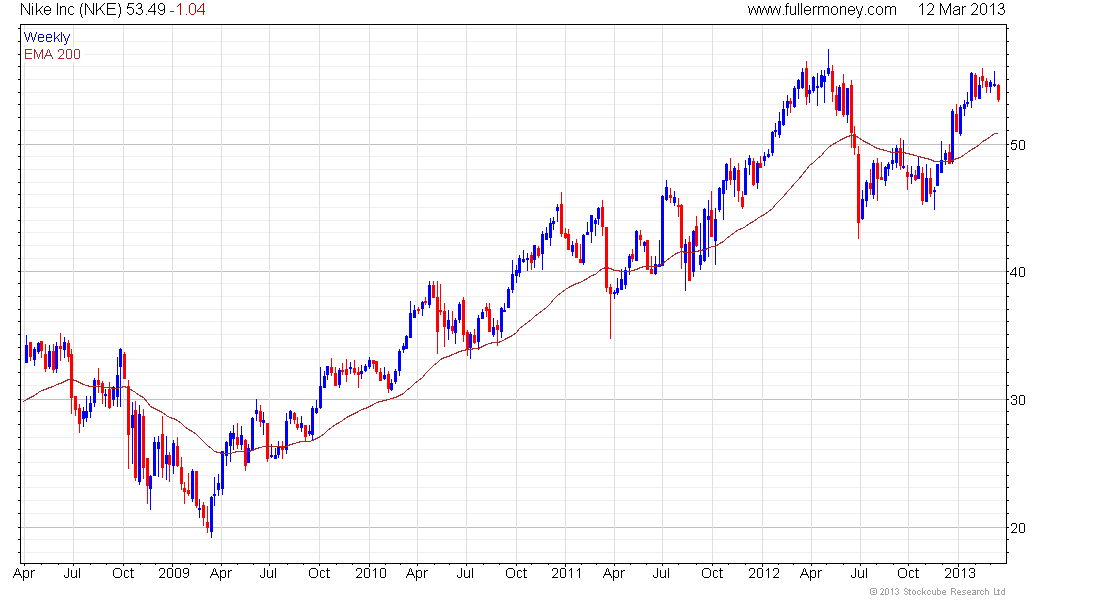
Task: Click the 'Nike Inc (NKE)' chart title
Action: [71, 10]
